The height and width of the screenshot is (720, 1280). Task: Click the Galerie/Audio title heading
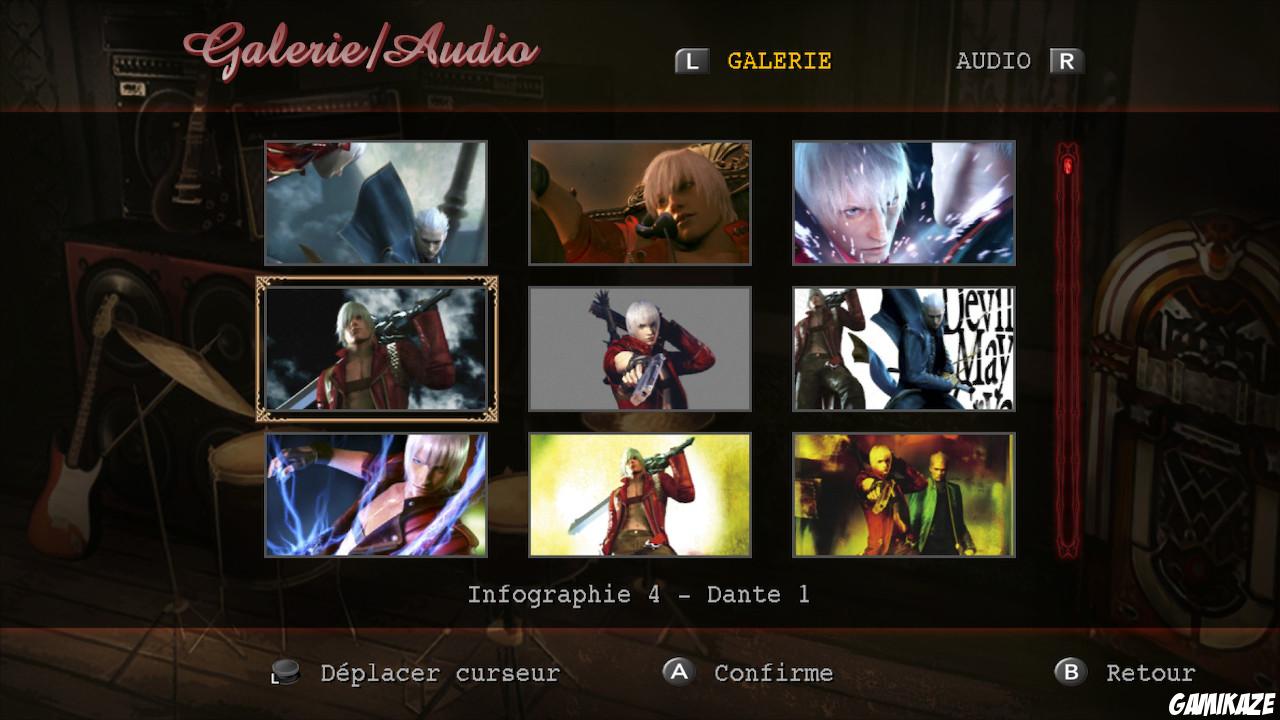361,50
